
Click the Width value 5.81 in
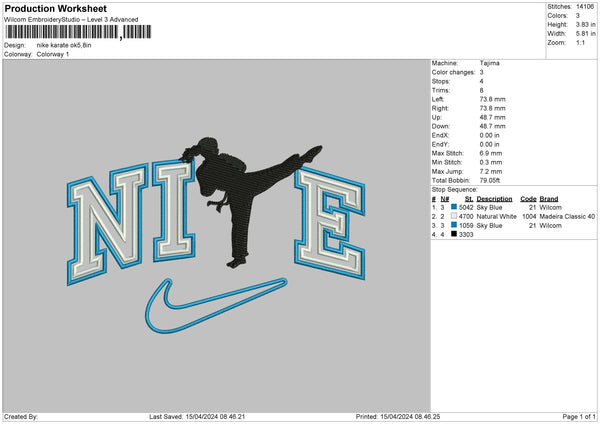[x=585, y=34]
